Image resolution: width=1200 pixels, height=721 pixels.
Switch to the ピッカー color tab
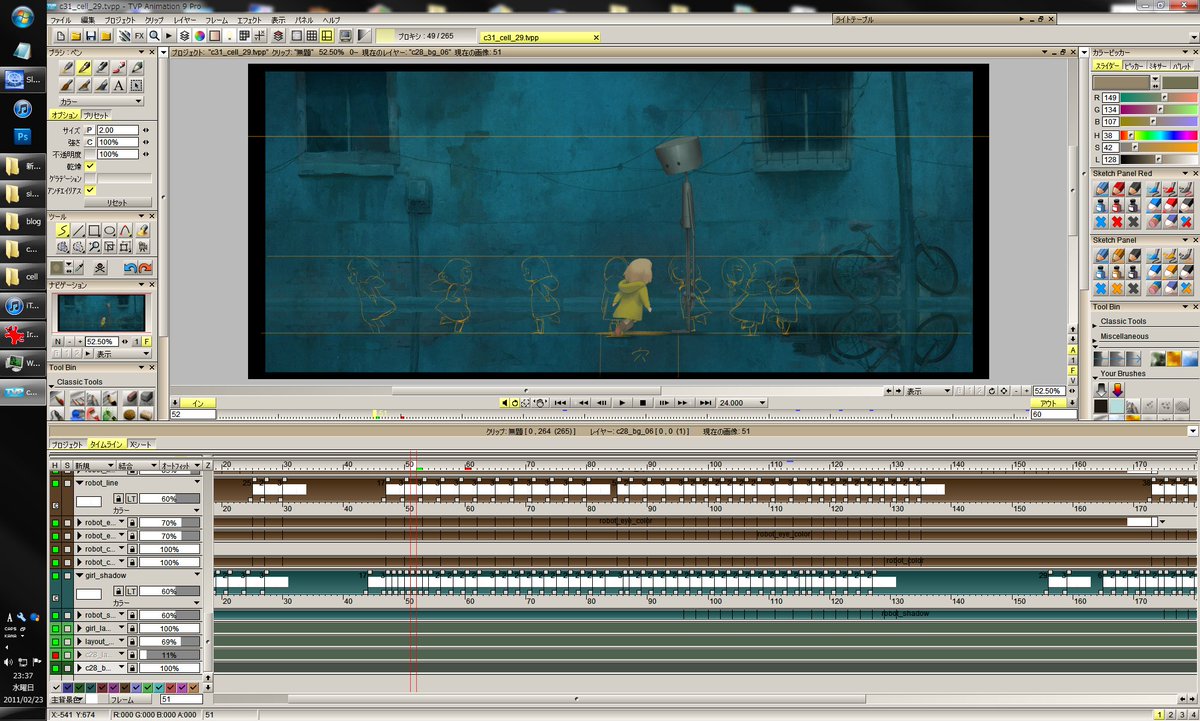[x=1134, y=65]
